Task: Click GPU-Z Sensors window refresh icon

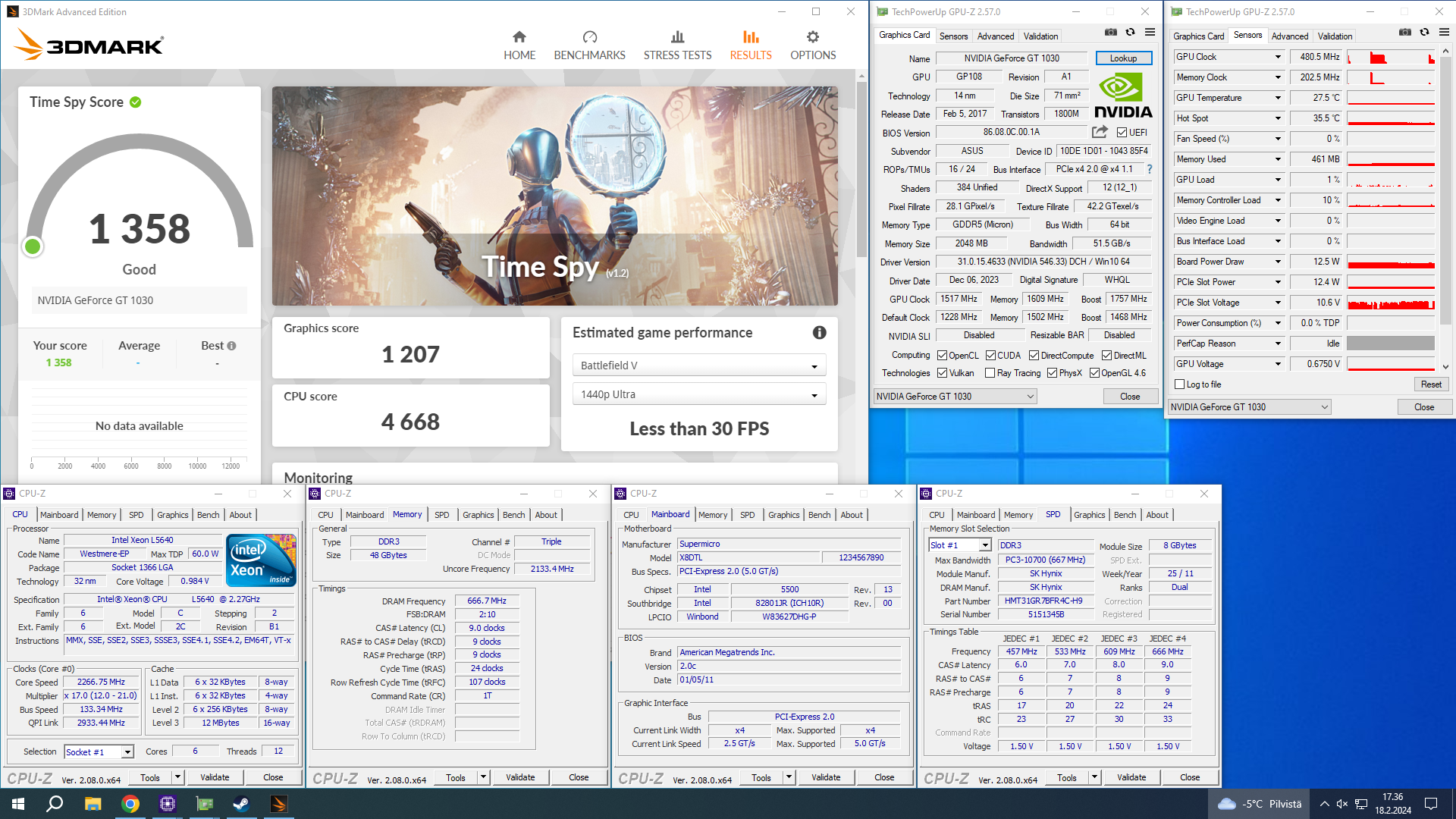Action: click(1424, 32)
